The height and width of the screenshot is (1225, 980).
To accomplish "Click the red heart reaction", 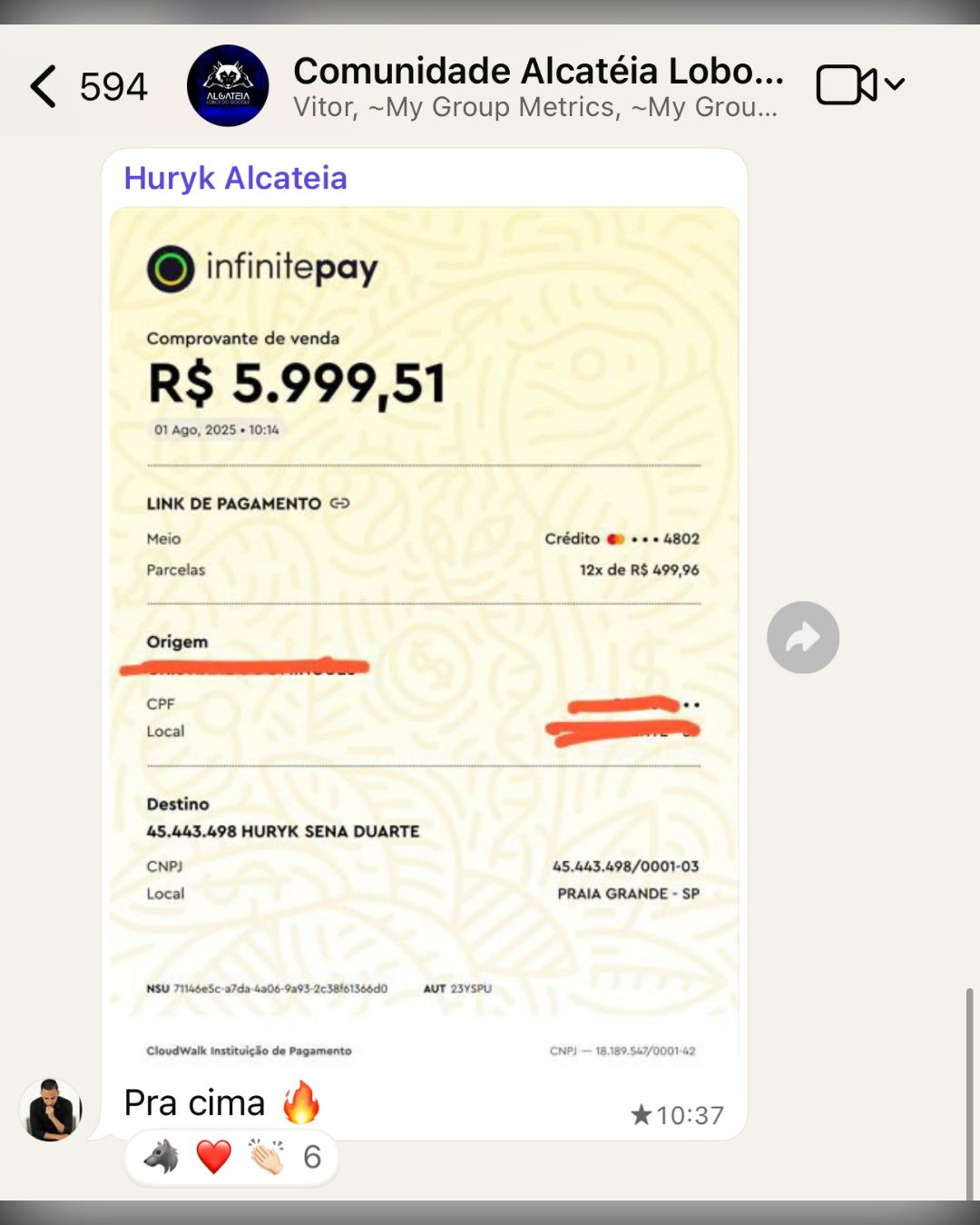I will coord(214,1157).
